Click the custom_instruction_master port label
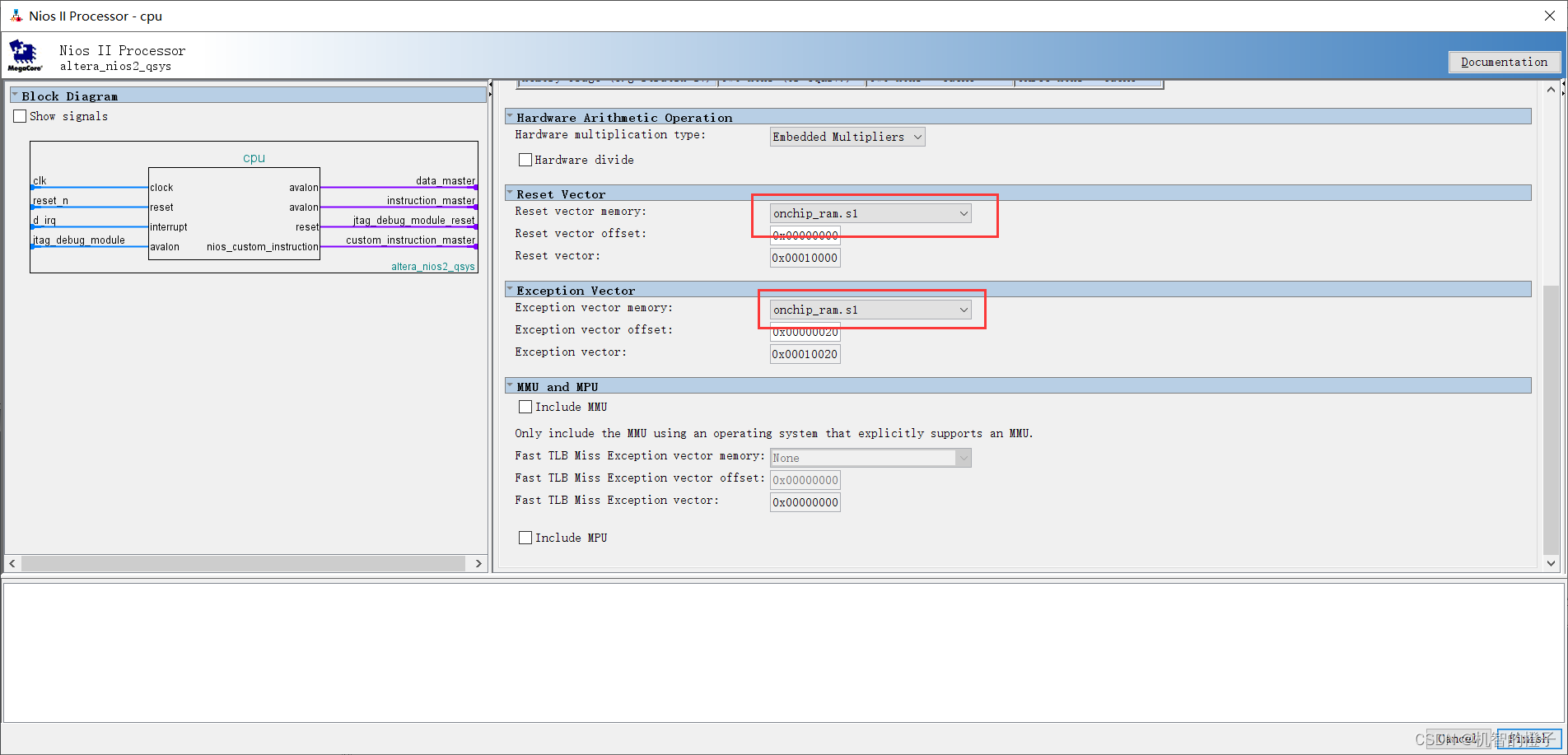The height and width of the screenshot is (755, 1568). pyautogui.click(x=411, y=240)
